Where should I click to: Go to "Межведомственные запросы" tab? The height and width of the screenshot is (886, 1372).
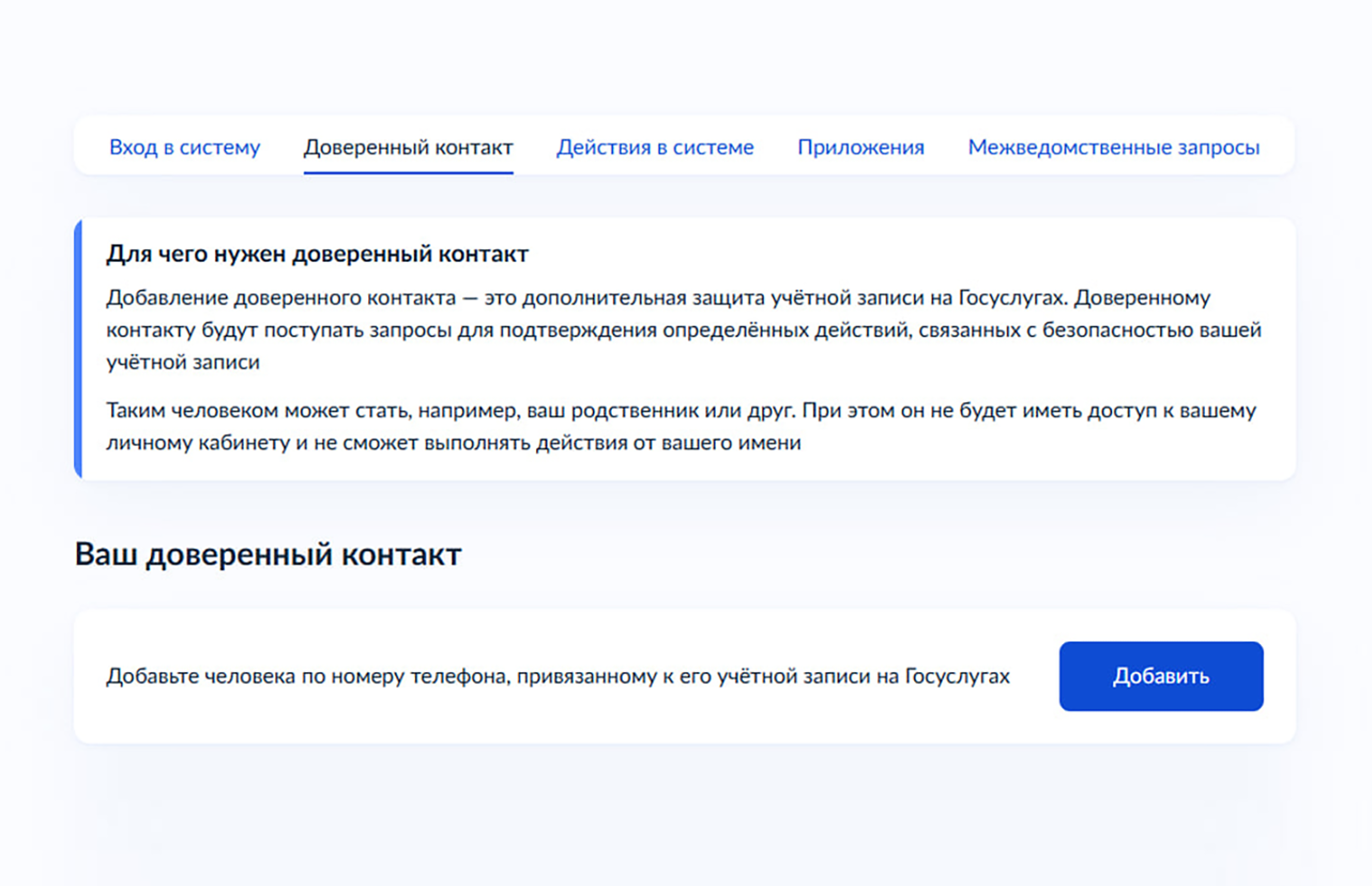[x=1113, y=147]
